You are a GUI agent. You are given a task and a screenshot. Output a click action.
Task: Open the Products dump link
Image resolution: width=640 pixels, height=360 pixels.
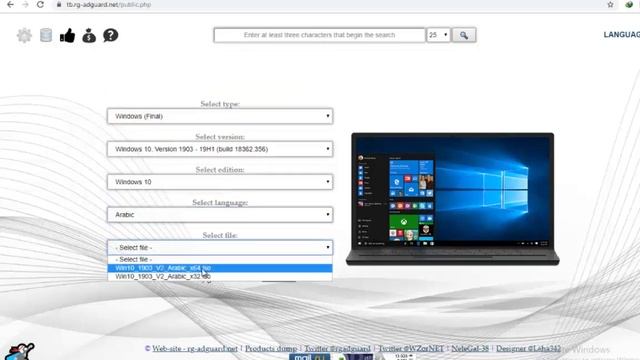[271, 349]
